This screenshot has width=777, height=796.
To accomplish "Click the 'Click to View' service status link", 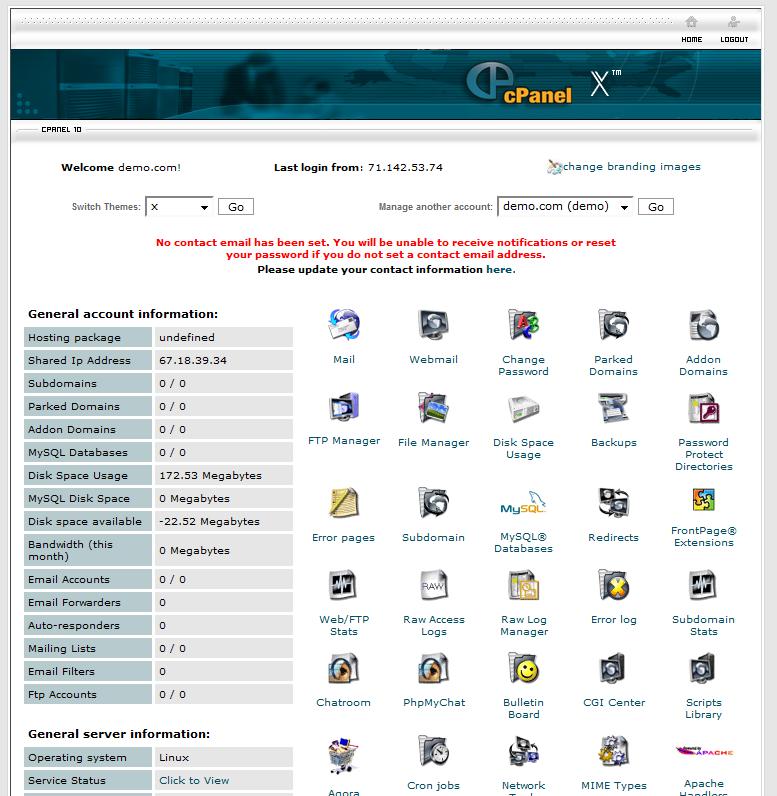I will point(194,780).
